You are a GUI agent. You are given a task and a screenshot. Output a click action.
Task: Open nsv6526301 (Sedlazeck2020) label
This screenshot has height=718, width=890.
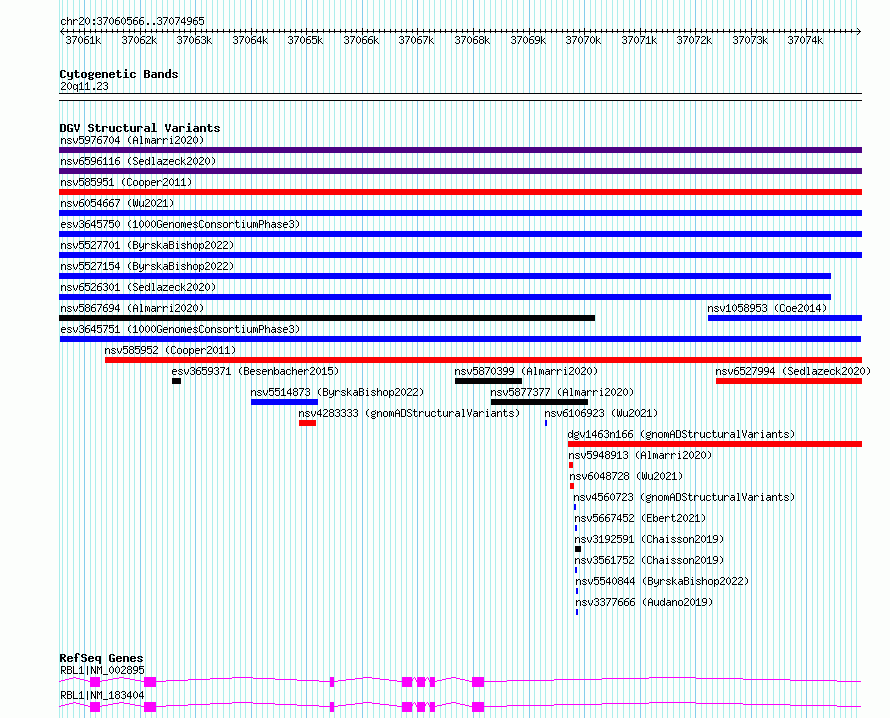coord(138,287)
